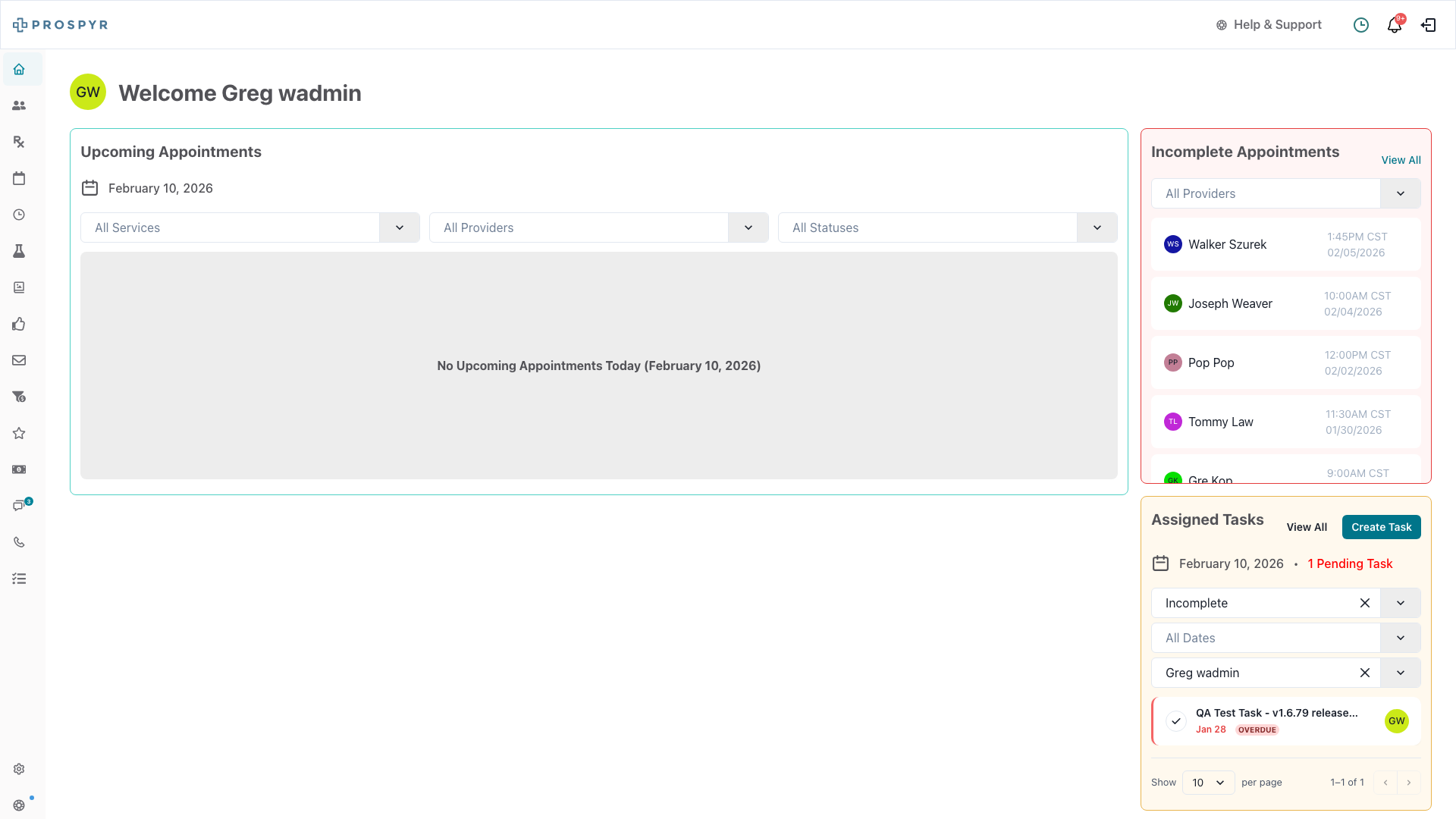The width and height of the screenshot is (1456, 819).
Task: Open the Phone calls sidebar icon
Action: (18, 542)
